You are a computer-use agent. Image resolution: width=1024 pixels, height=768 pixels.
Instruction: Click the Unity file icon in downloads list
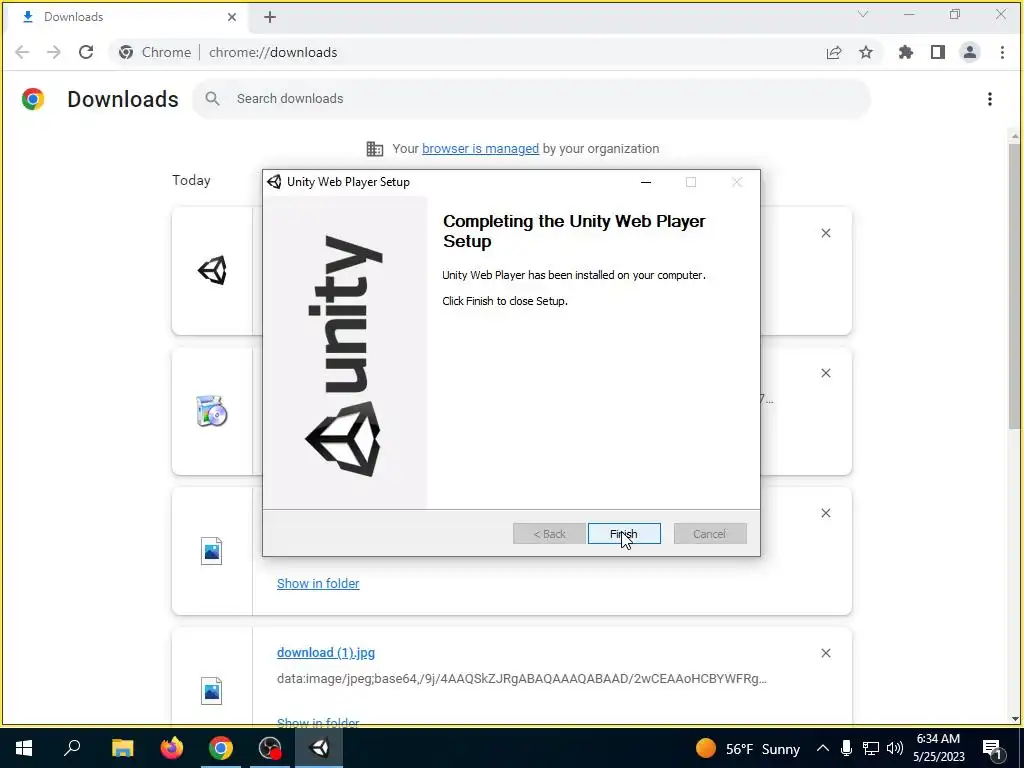pos(212,270)
